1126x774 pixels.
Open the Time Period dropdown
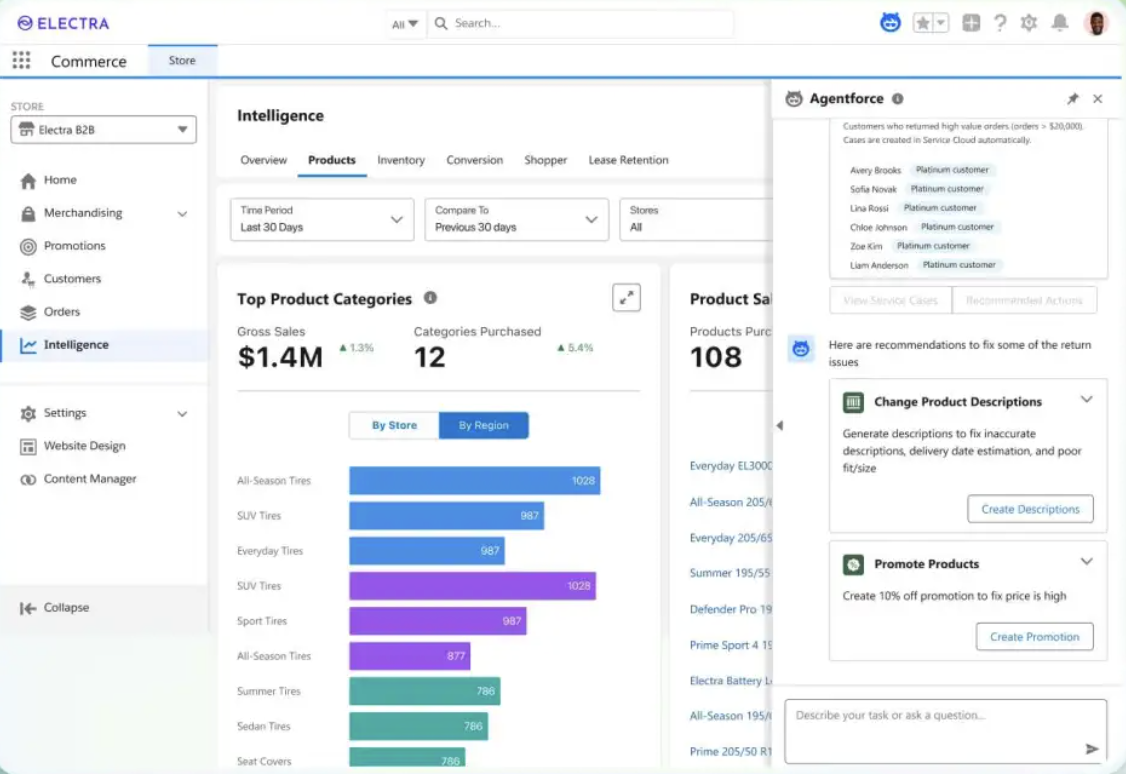[322, 219]
